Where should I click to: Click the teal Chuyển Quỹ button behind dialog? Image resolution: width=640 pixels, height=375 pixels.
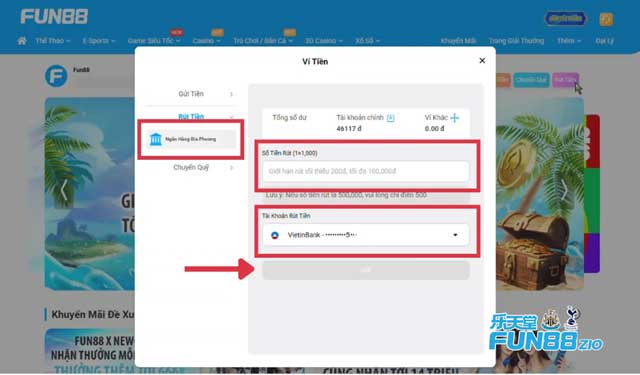tap(531, 80)
